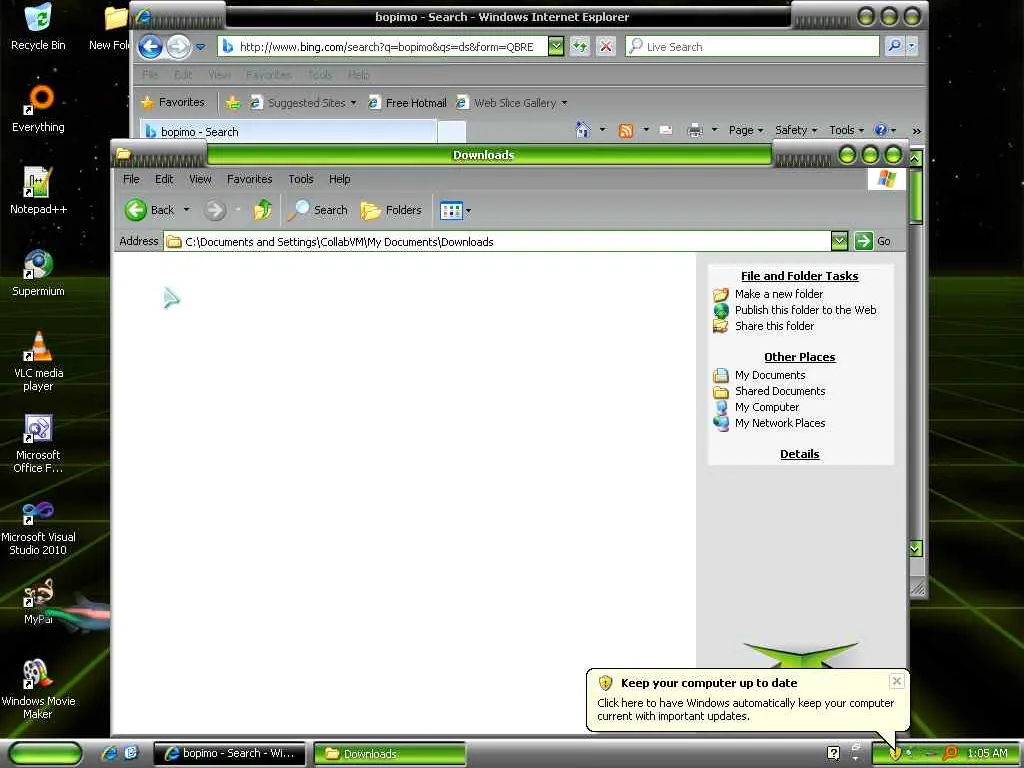
Task: Expand the Views dropdown arrow in Downloads
Action: coord(468,211)
